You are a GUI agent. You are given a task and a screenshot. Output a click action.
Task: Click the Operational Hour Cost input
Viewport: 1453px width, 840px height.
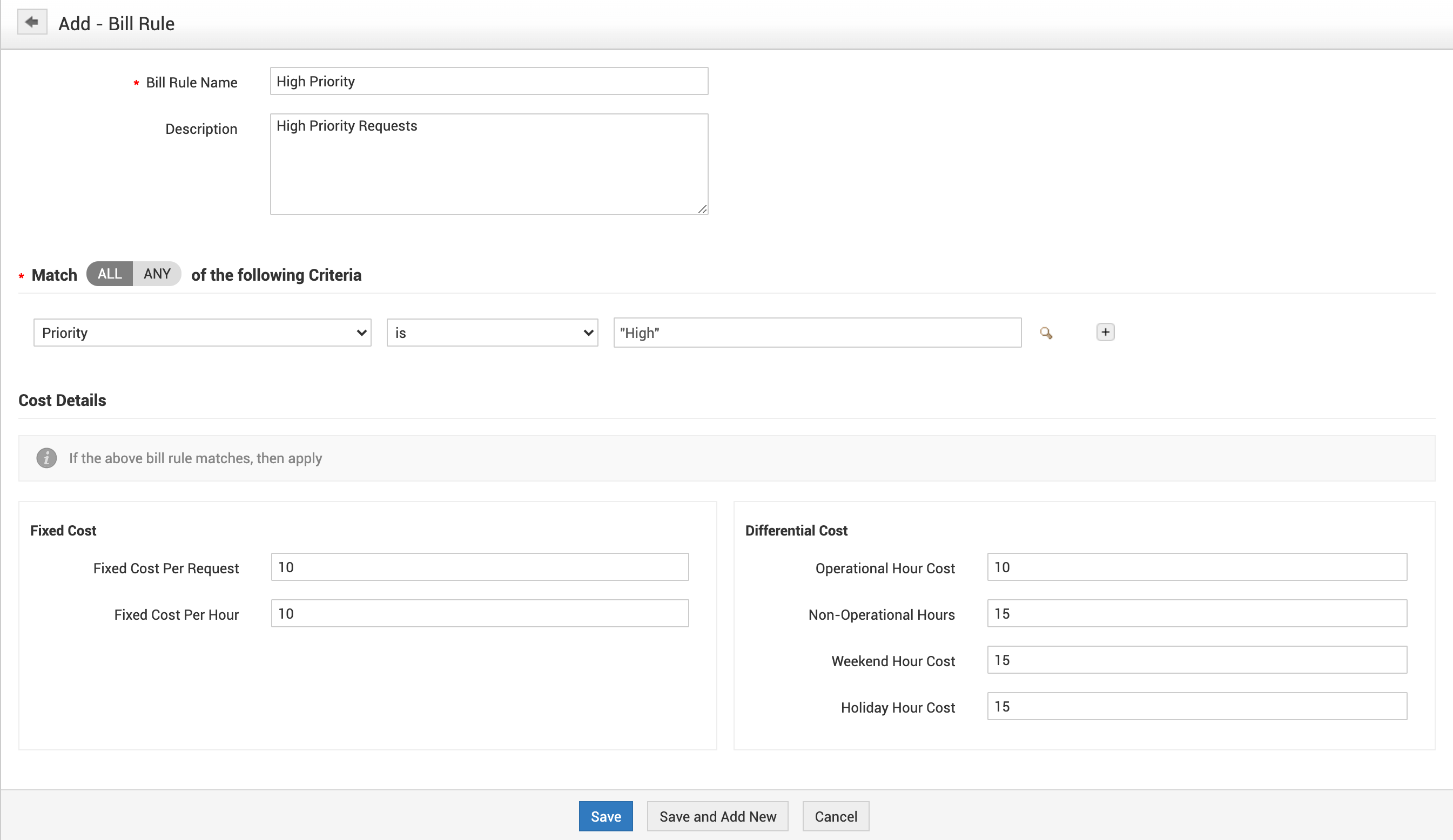pos(1196,567)
